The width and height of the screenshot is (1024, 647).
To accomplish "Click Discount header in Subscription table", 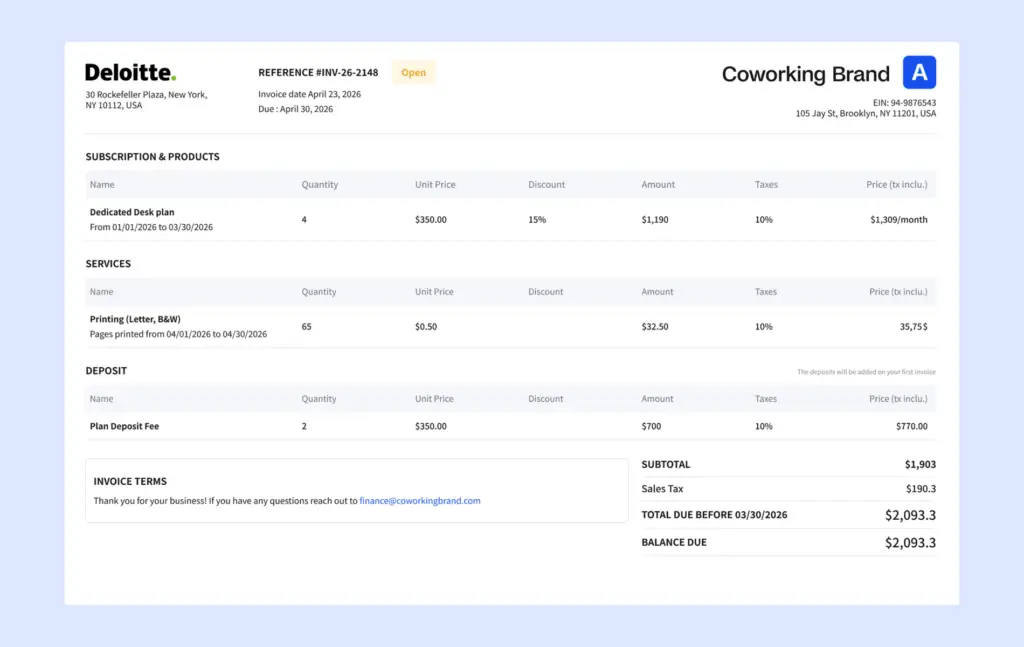I will [547, 185].
